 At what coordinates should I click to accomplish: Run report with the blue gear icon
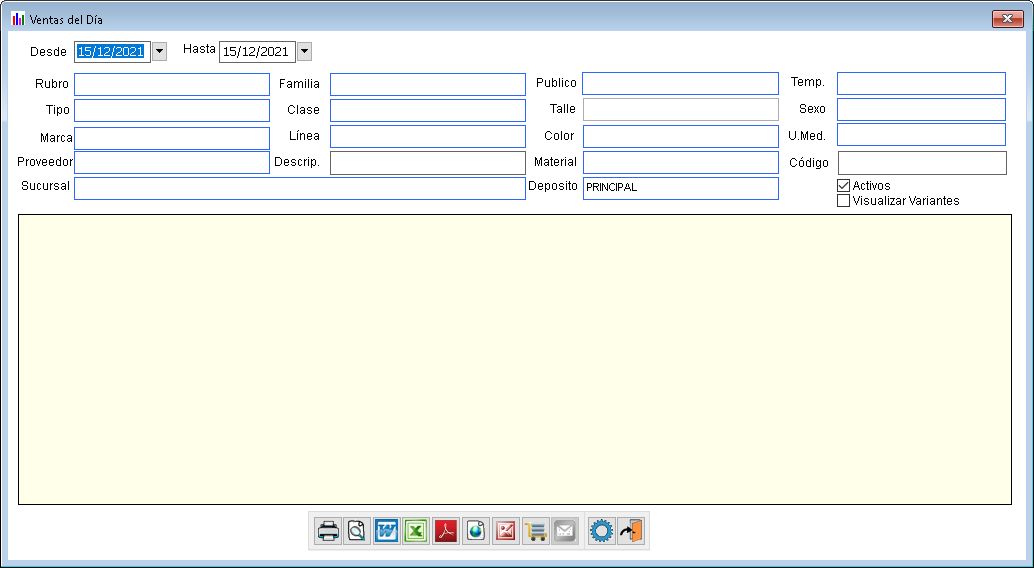pos(601,531)
